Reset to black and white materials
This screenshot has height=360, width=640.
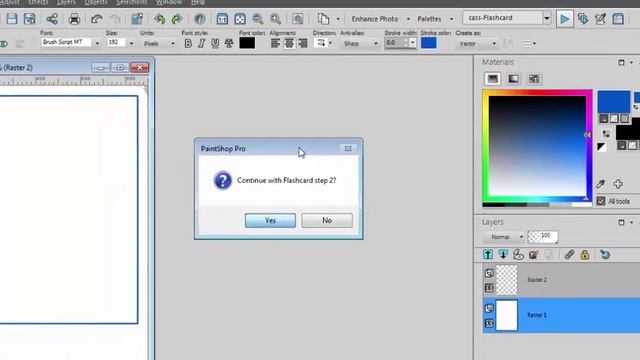tap(601, 147)
